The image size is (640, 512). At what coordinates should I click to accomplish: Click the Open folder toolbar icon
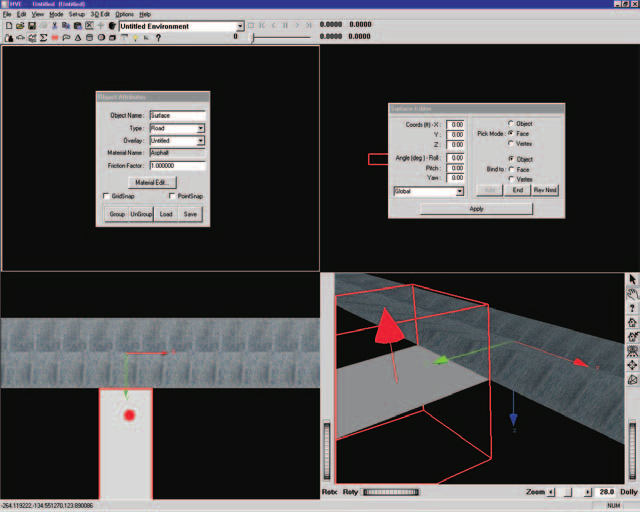[20, 26]
